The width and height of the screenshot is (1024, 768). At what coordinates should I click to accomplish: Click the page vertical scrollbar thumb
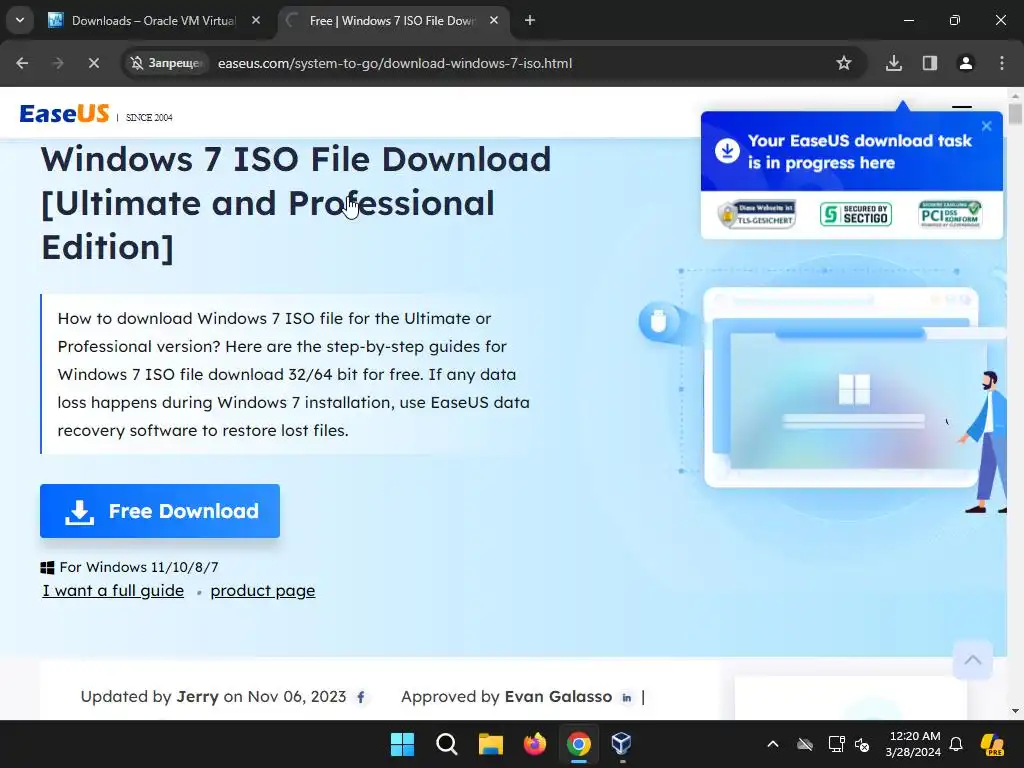coord(1015,114)
